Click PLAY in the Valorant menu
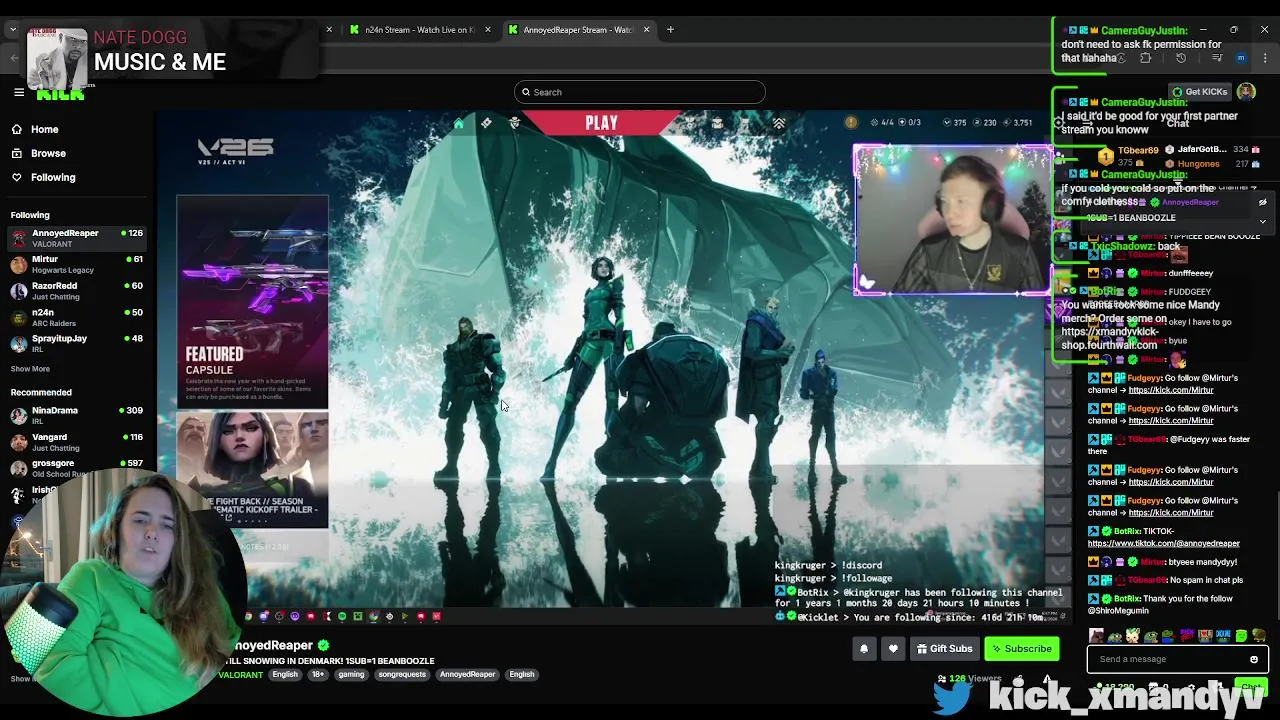Screen dimensions: 1280x720 [x=601, y=123]
